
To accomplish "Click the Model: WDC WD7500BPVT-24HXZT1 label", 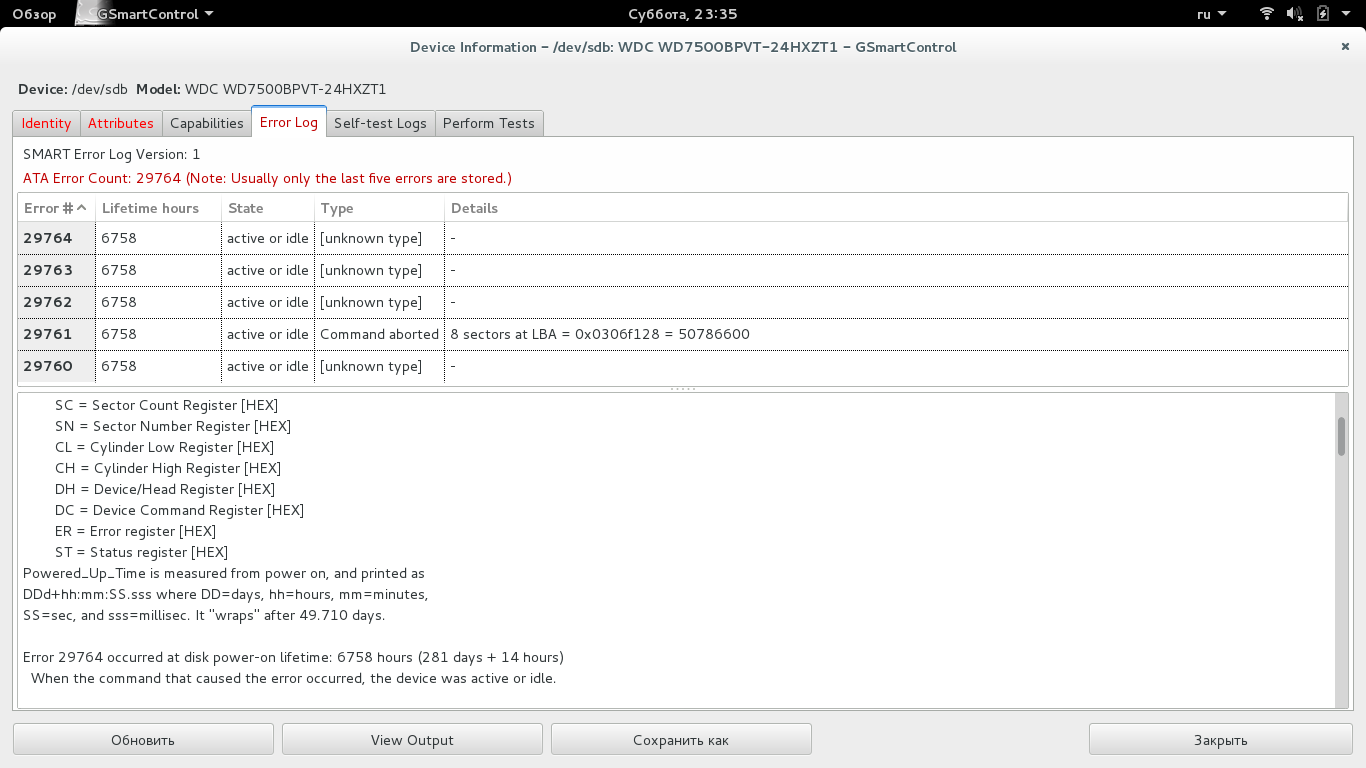I will click(x=261, y=89).
